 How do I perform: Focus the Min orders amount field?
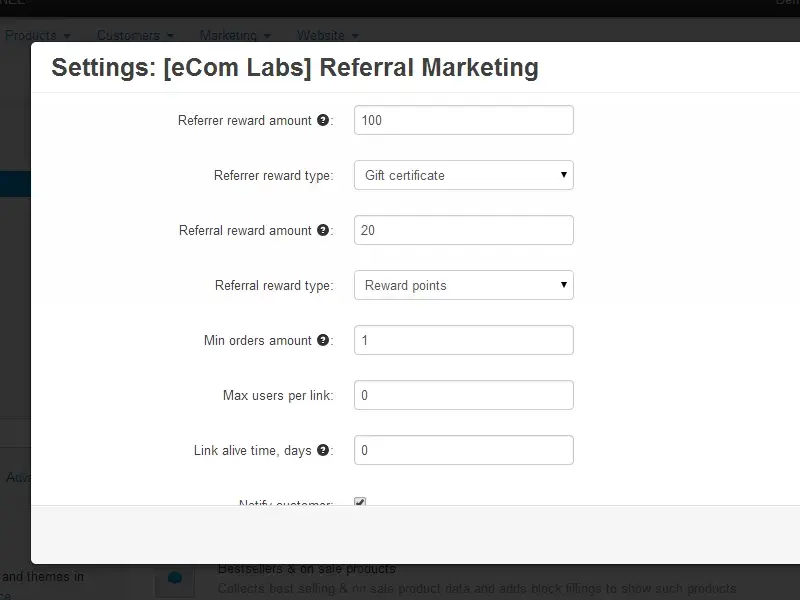(x=464, y=340)
